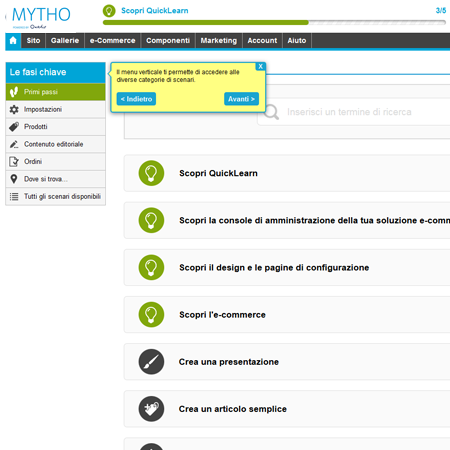Click Scopri QuickLearn header title text
This screenshot has height=450, width=450.
[155, 11]
